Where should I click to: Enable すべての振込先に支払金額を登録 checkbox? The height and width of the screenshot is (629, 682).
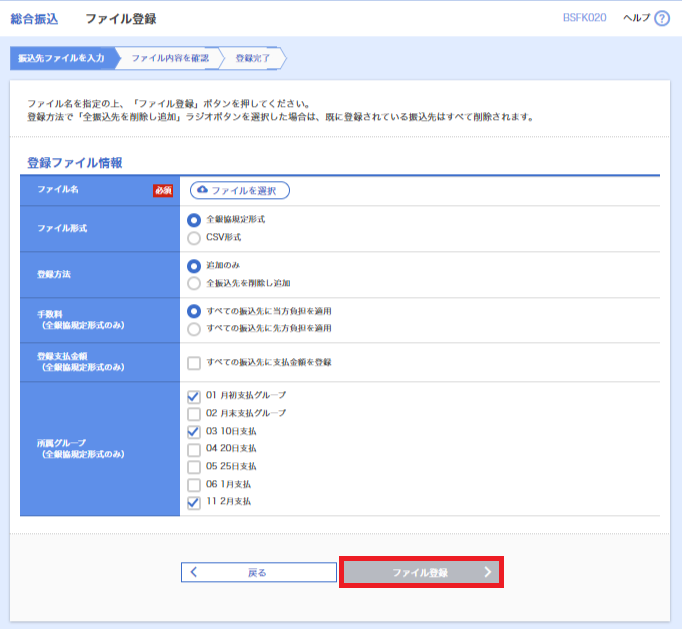[194, 363]
